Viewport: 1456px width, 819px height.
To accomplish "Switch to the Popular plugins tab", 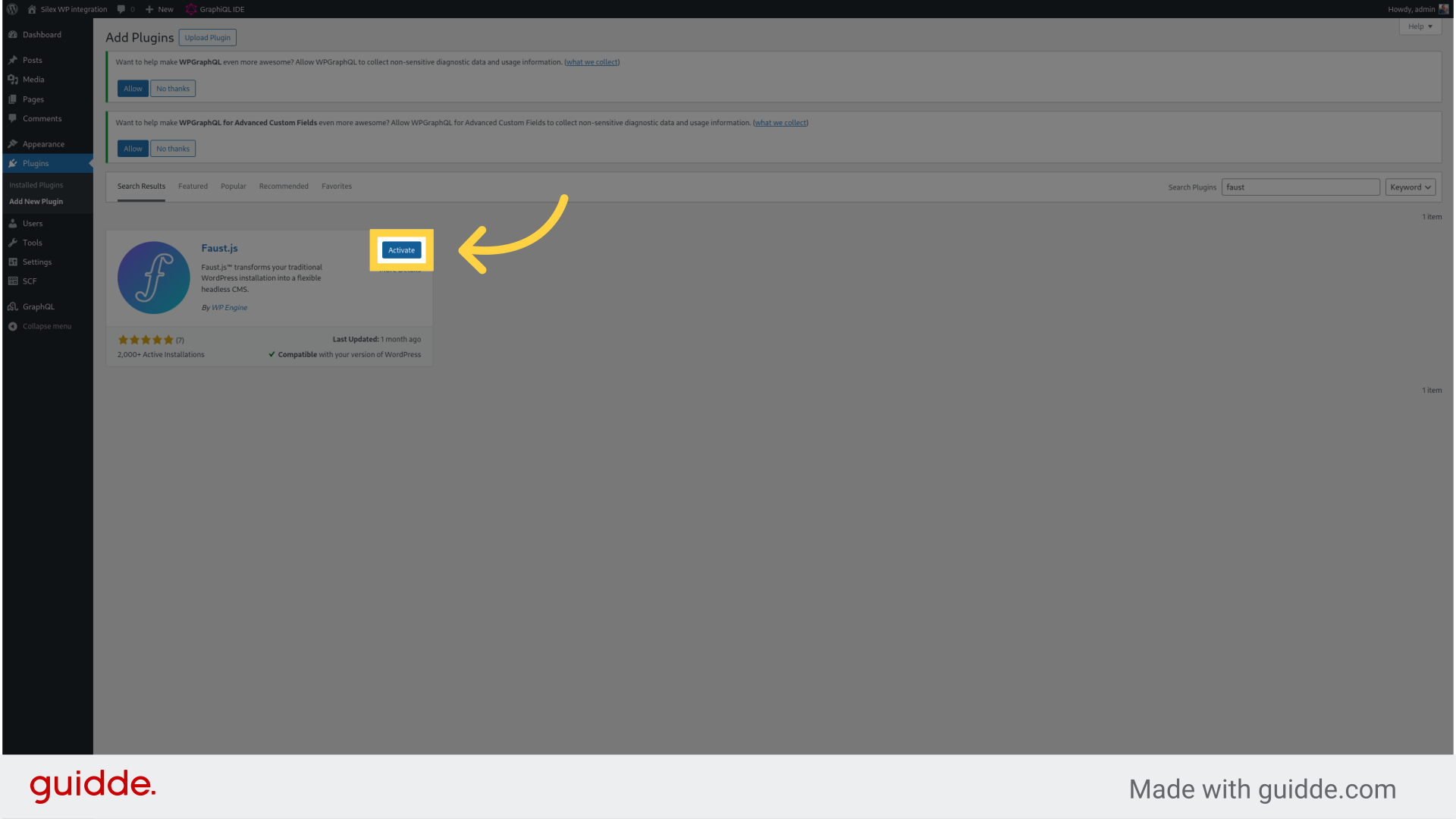I will 233,186.
